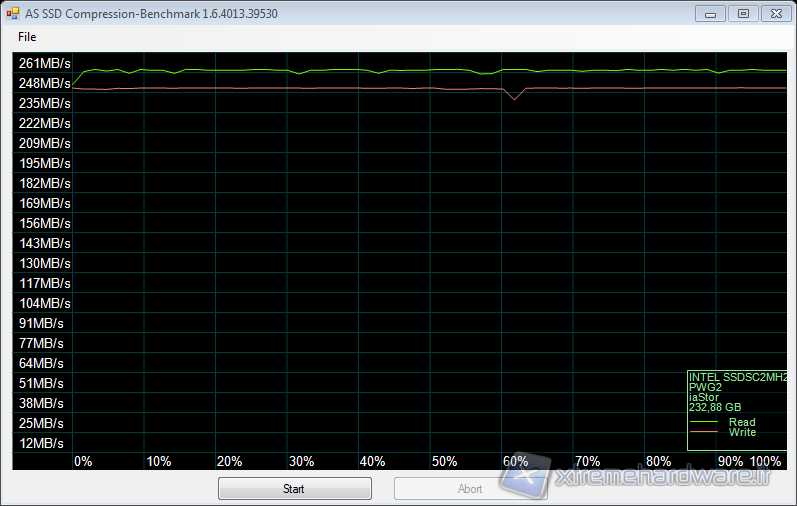Viewport: 797px width, 506px height.
Task: Select the INTEL SSDSC2MH2 drive name label
Action: pos(738,377)
